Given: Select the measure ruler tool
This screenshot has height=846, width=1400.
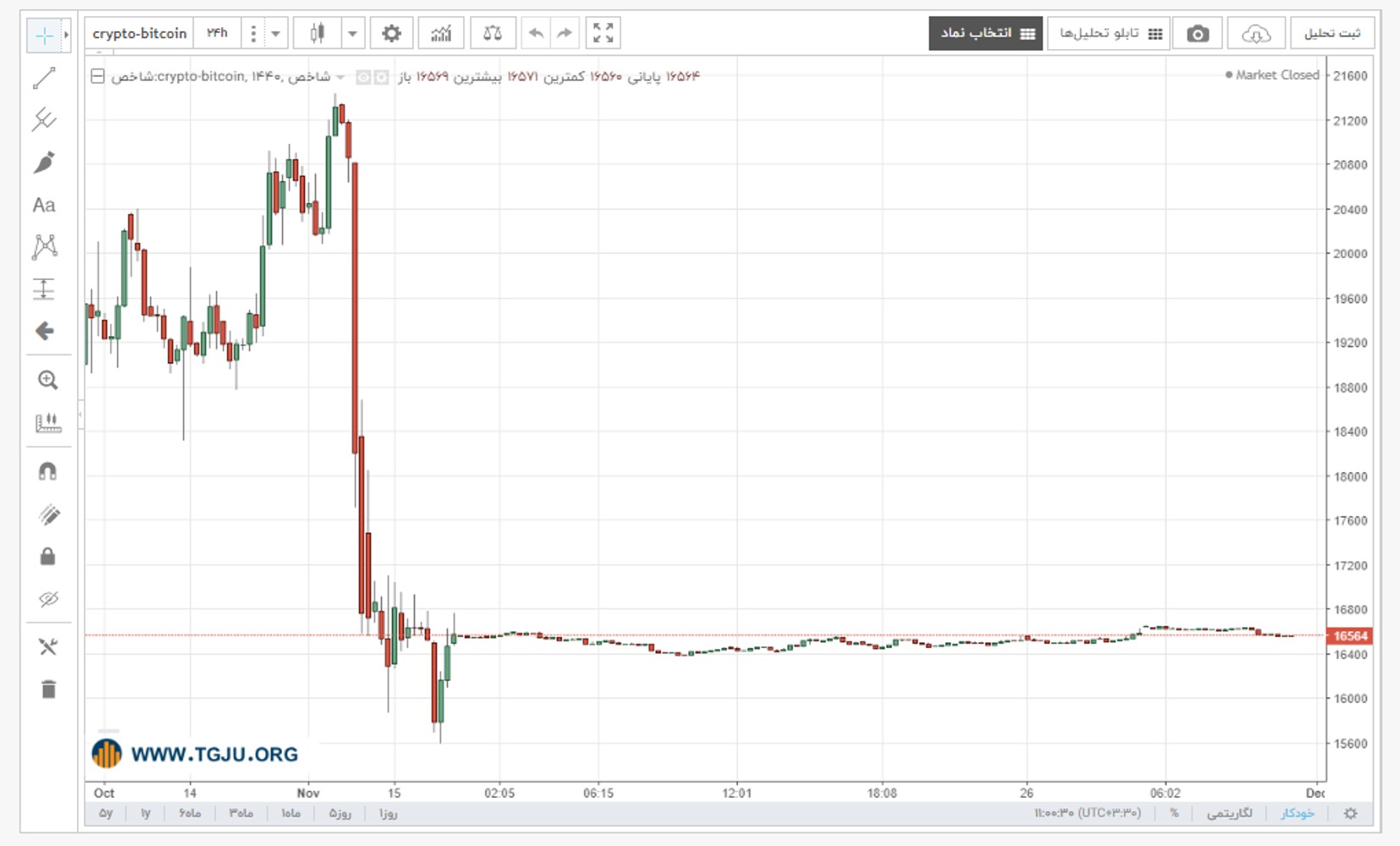Looking at the screenshot, I should 47,422.
